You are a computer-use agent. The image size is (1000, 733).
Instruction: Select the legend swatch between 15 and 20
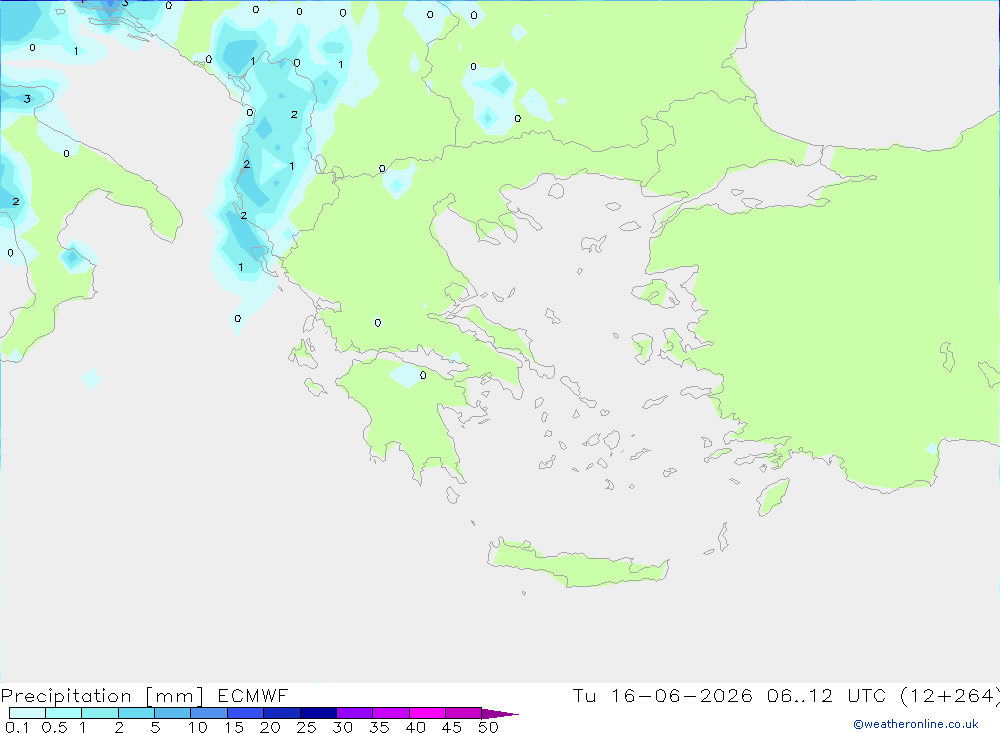point(245,713)
